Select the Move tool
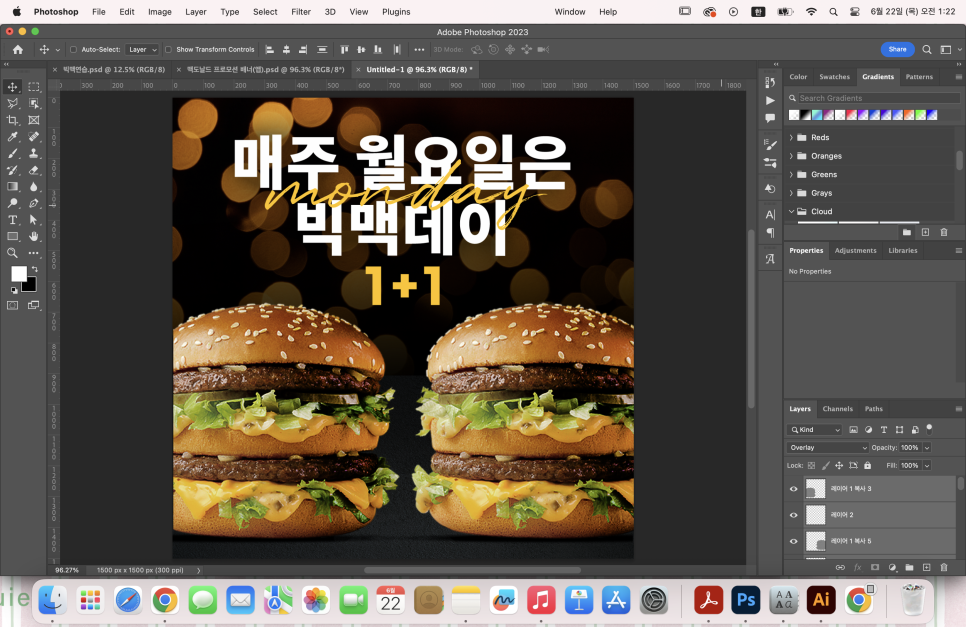 (12, 87)
